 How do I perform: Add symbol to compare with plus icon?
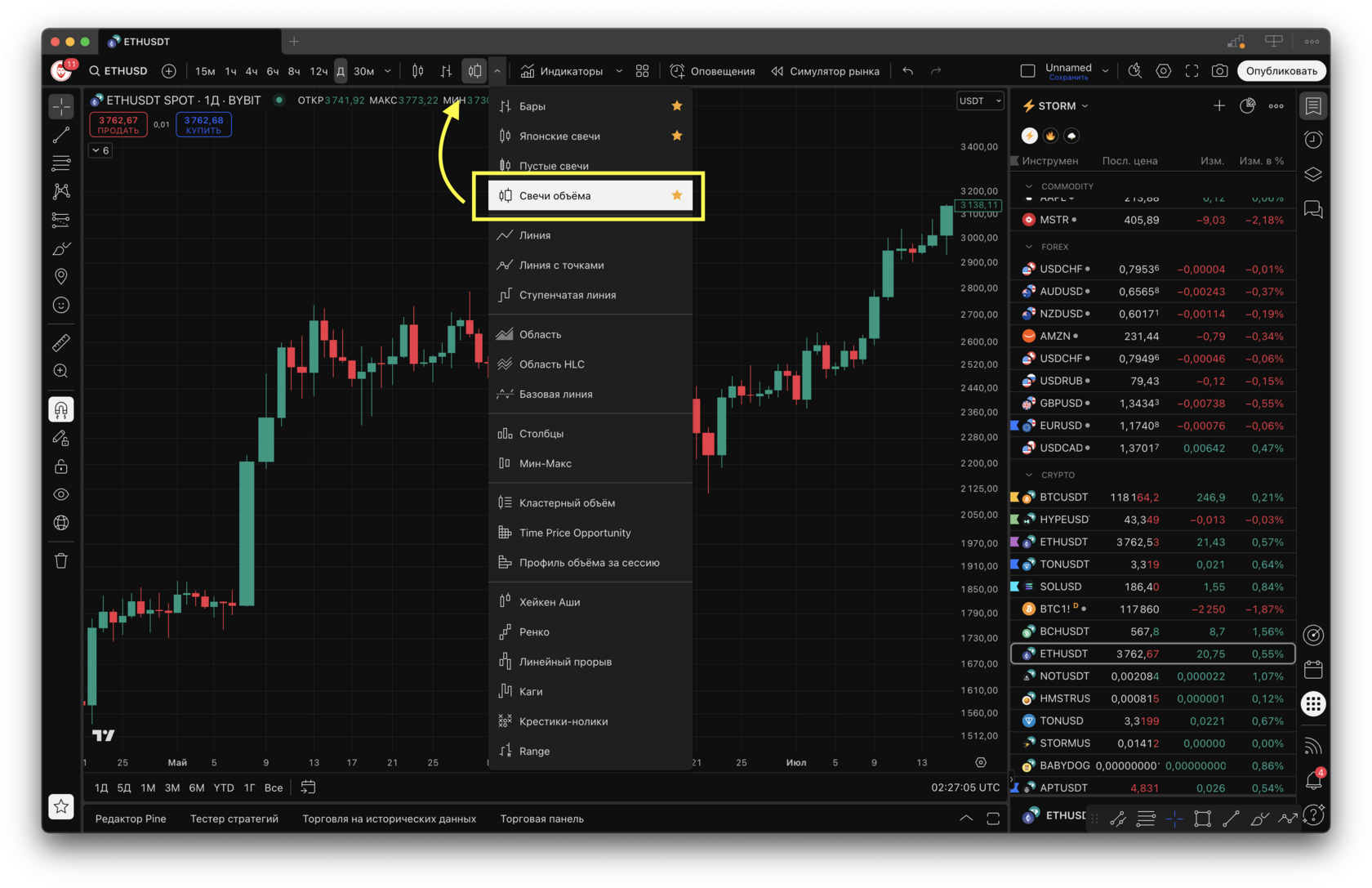point(169,71)
